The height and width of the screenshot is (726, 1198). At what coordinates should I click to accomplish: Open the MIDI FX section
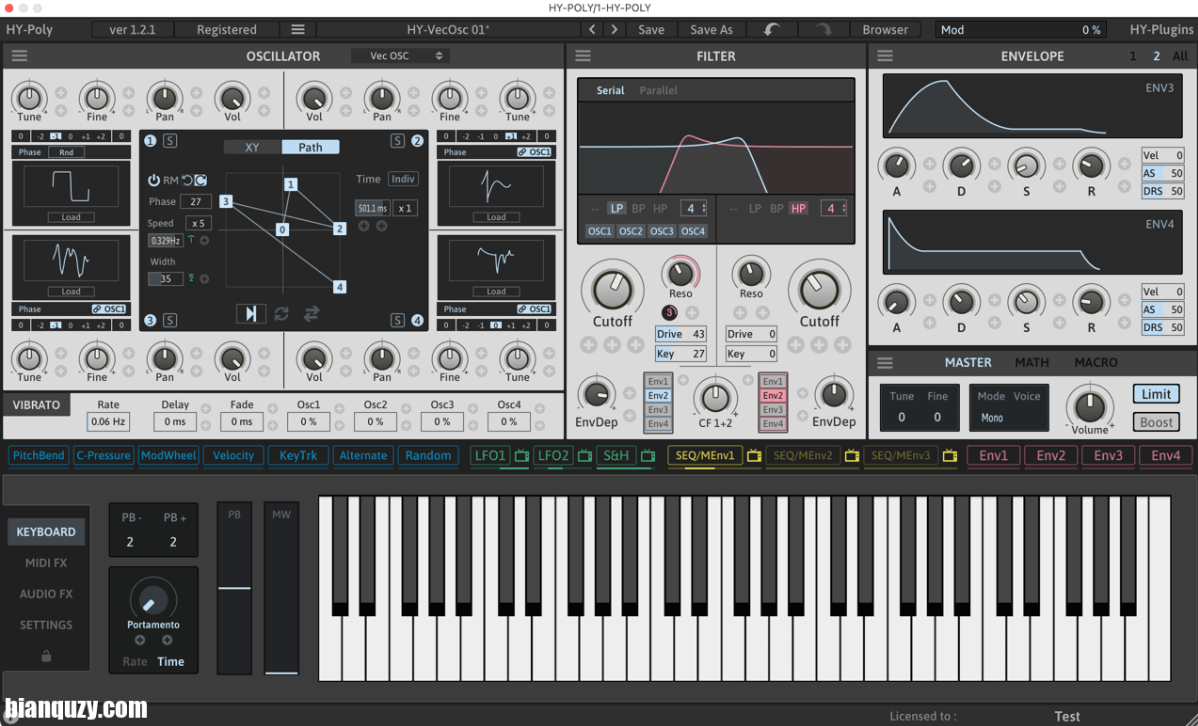click(x=46, y=563)
